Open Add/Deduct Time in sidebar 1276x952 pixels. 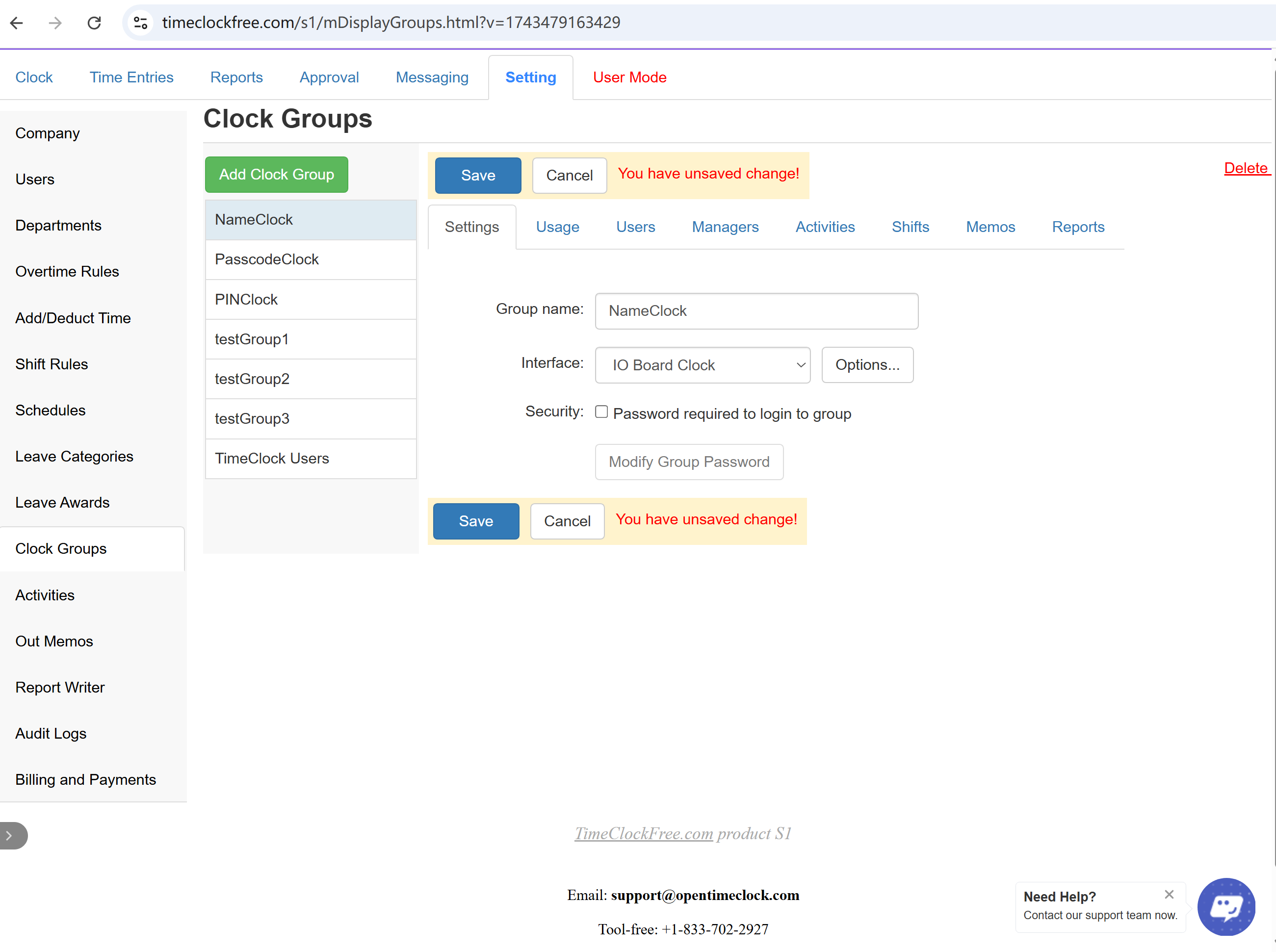tap(93, 318)
